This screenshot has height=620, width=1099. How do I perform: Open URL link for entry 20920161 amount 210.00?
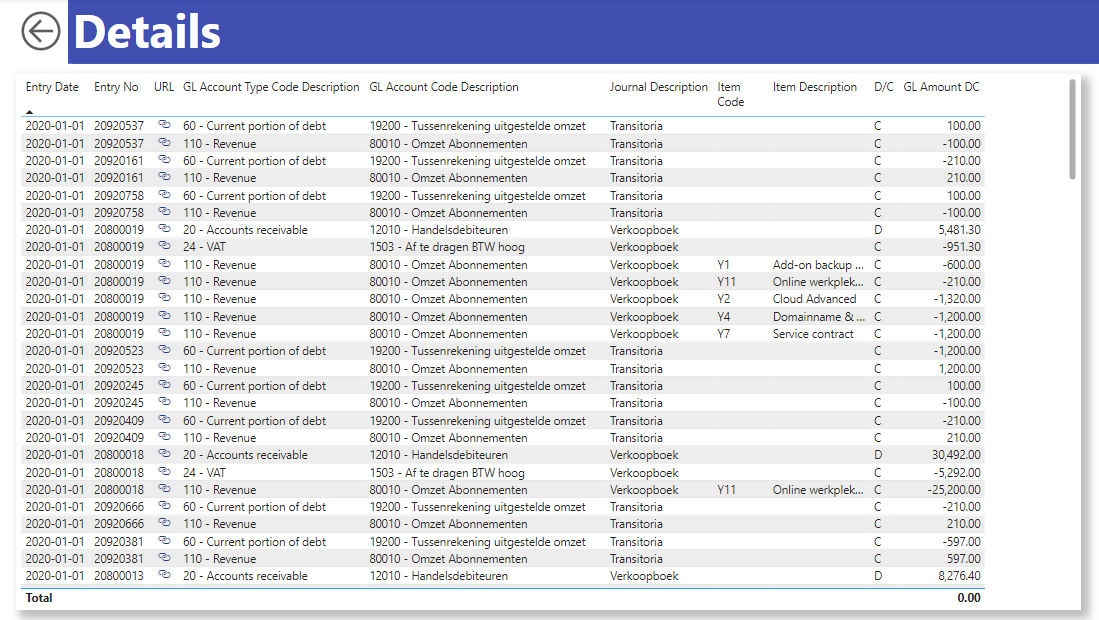(164, 177)
